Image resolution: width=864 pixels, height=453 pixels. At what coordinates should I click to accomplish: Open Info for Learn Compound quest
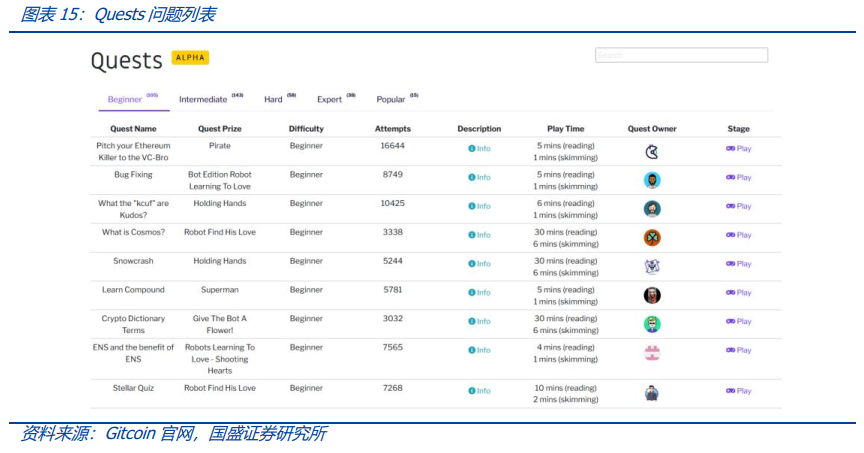[x=479, y=292]
